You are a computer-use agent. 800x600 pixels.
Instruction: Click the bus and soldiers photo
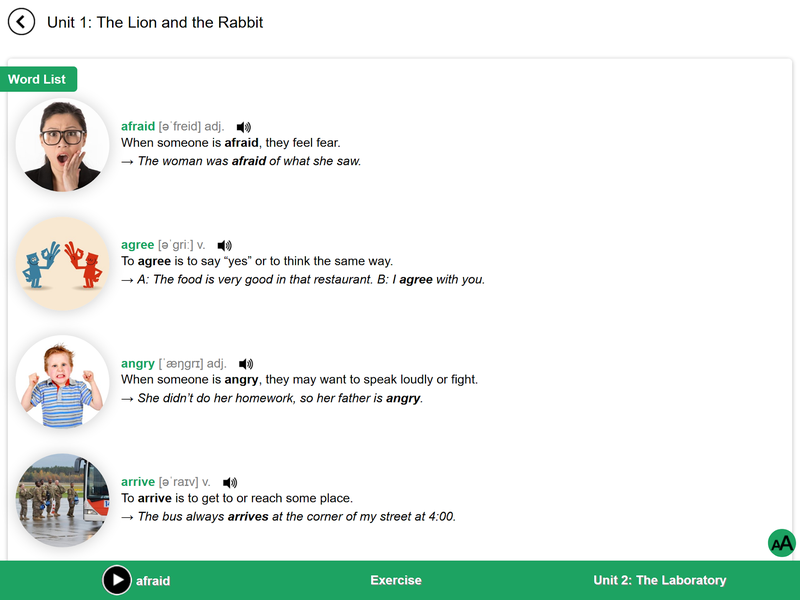pos(62,501)
